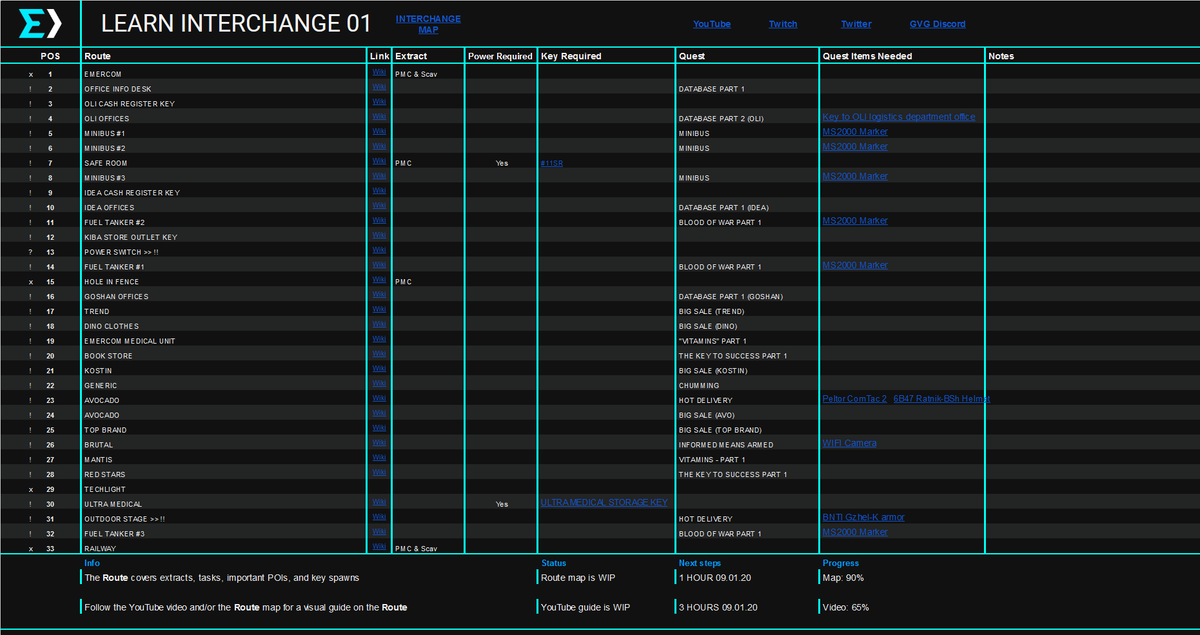Visit the Twitch link

pyautogui.click(x=783, y=24)
